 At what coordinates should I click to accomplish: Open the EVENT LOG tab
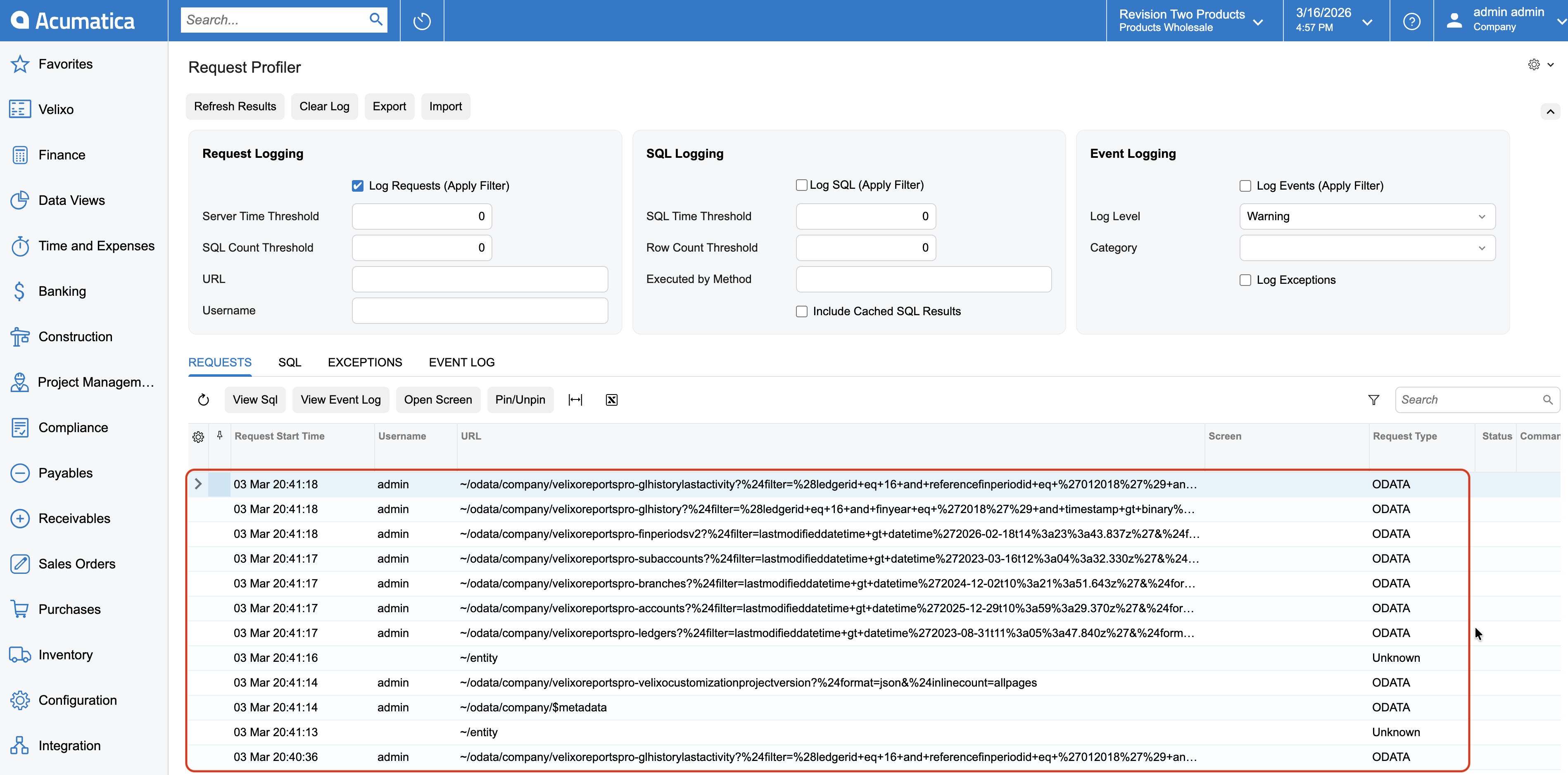[x=461, y=363]
